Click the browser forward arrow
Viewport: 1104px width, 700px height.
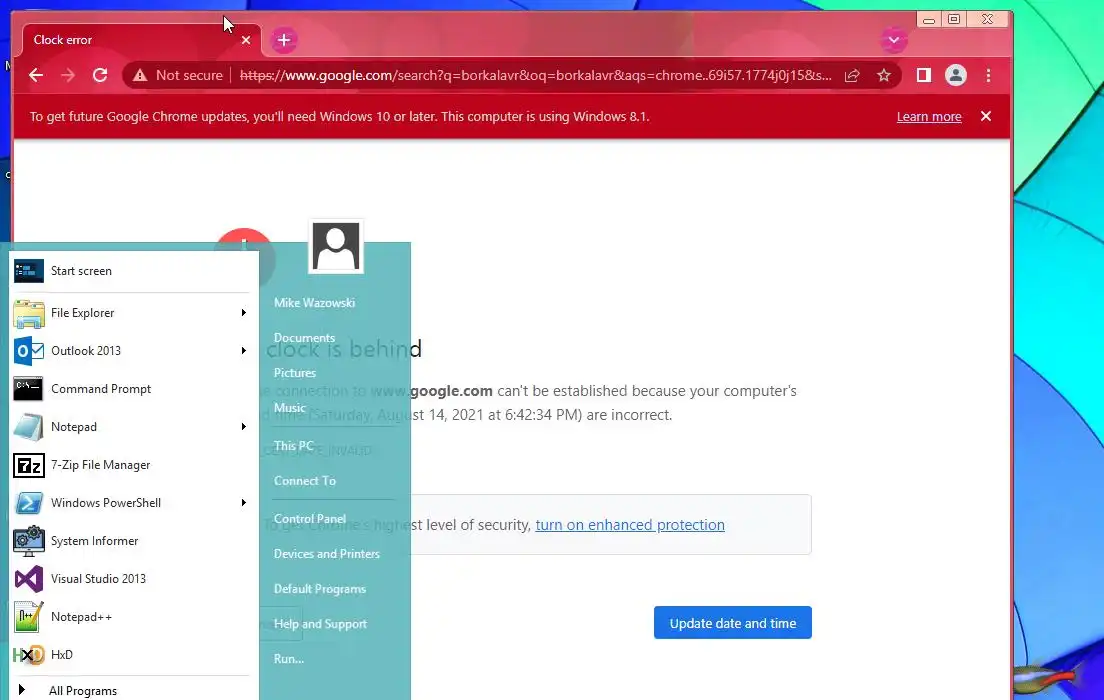click(68, 75)
